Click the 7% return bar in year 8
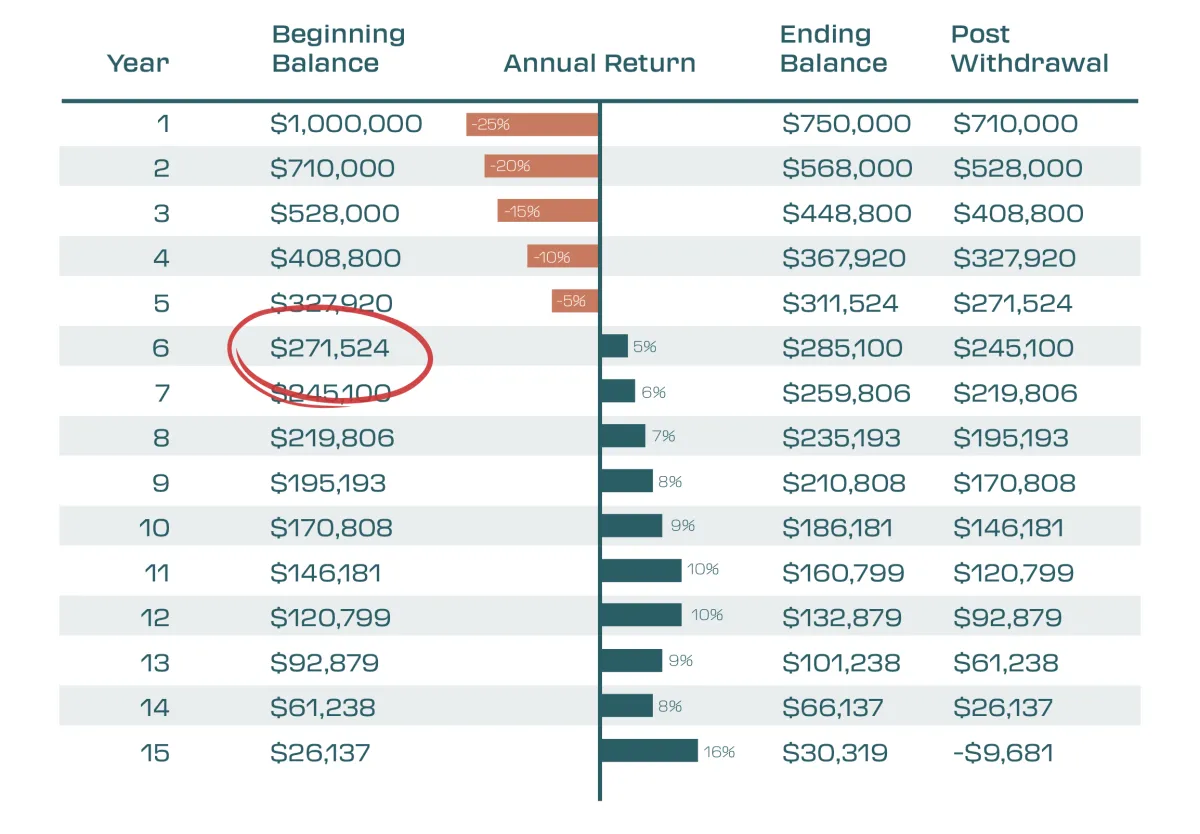 tap(623, 436)
